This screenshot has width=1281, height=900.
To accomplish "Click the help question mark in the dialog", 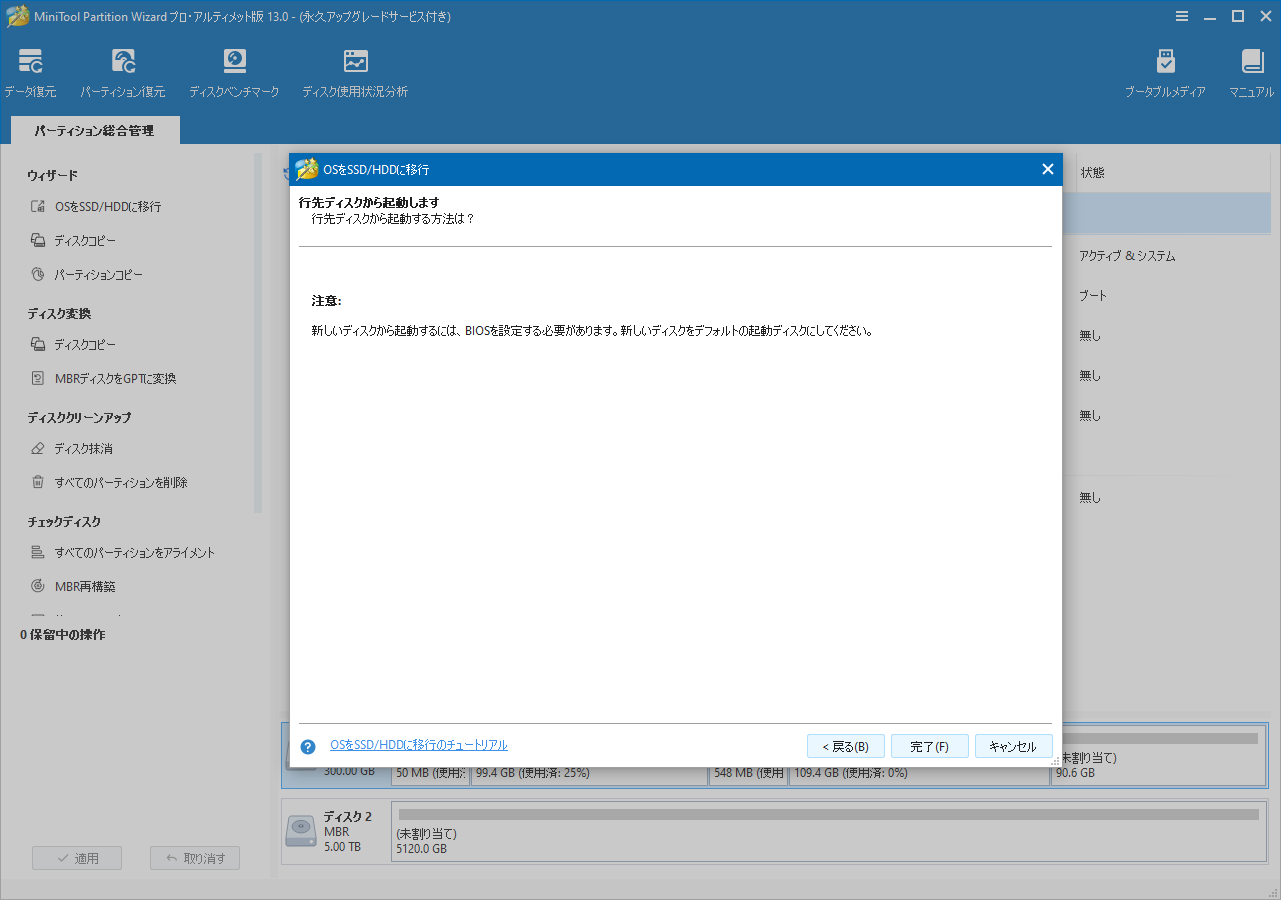I will pos(307,744).
